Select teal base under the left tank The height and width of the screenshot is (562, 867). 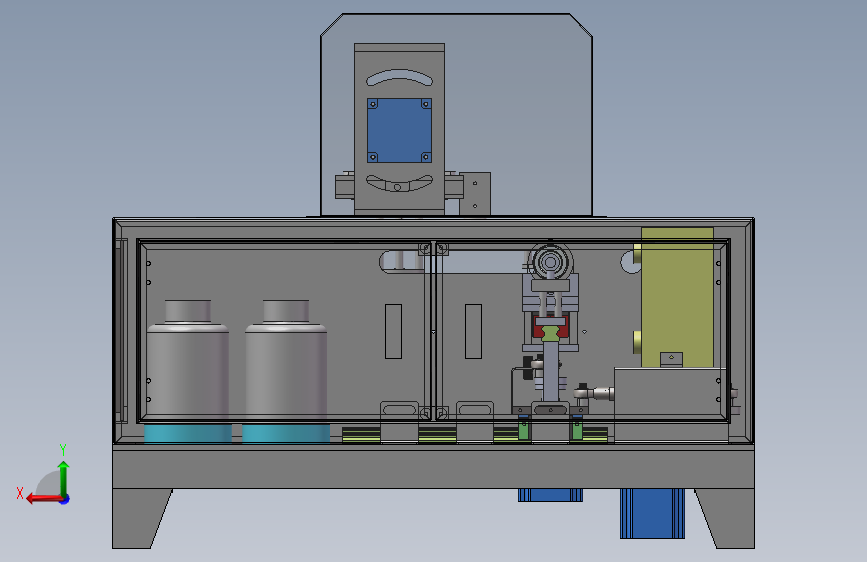[188, 434]
